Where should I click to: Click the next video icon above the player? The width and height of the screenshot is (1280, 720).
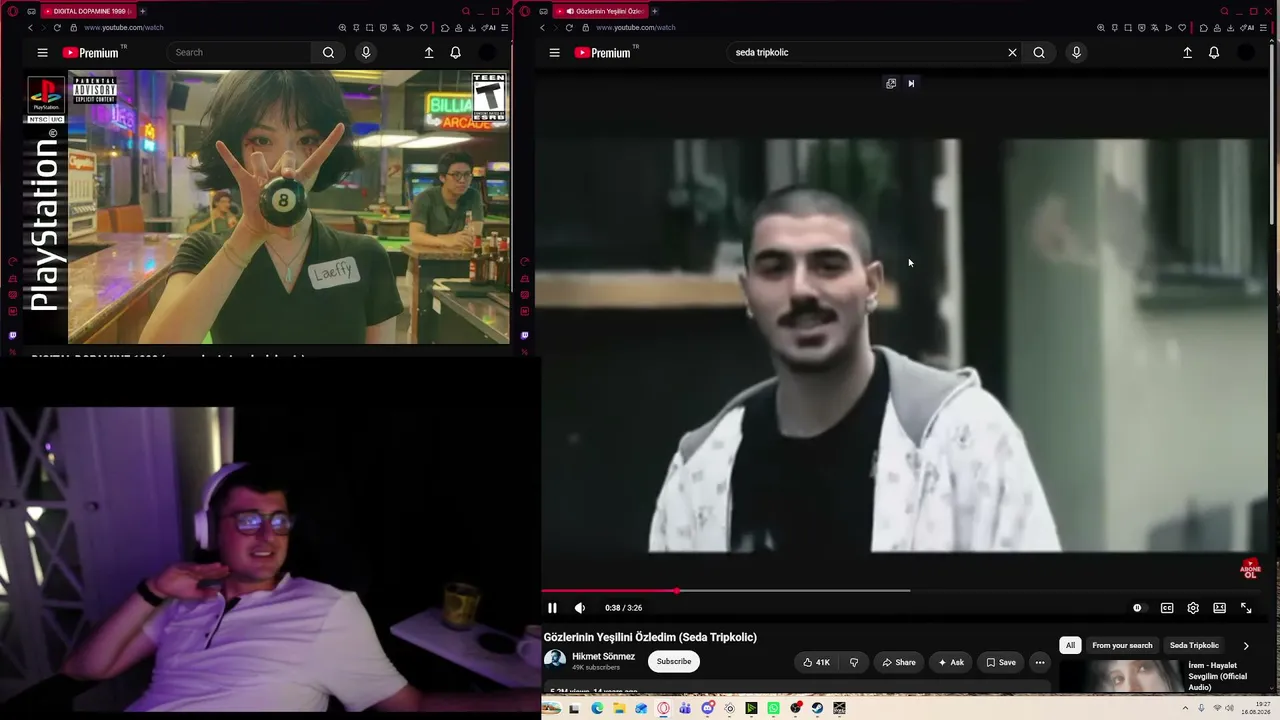point(911,83)
